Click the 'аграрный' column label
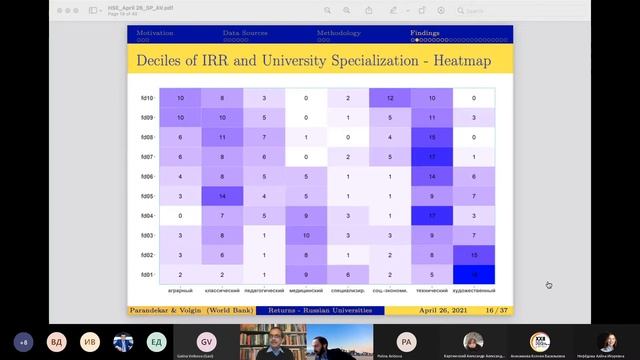Image resolution: width=640 pixels, height=360 pixels. click(180, 291)
